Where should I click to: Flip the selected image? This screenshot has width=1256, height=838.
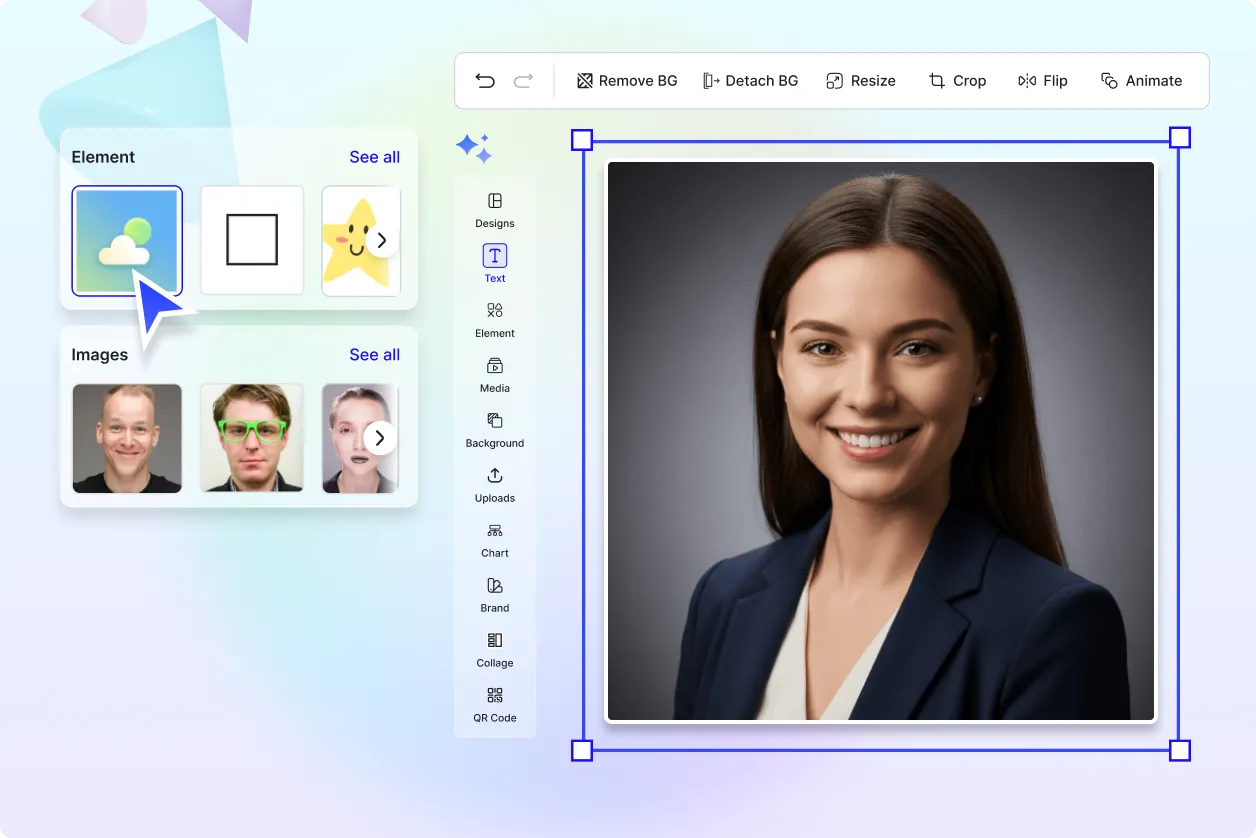pos(1043,80)
